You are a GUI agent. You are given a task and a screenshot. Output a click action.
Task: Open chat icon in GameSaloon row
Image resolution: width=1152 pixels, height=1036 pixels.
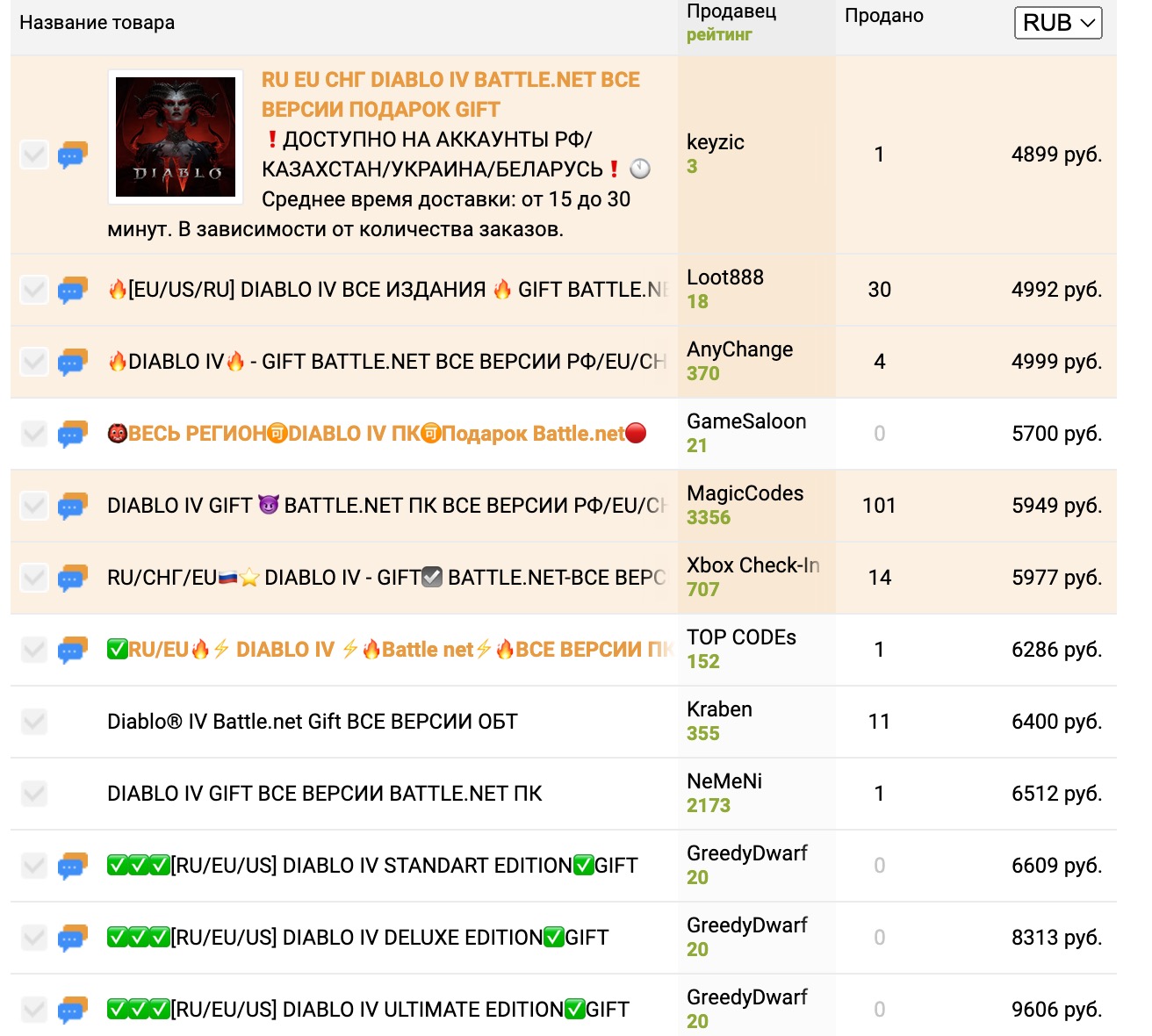[x=73, y=434]
